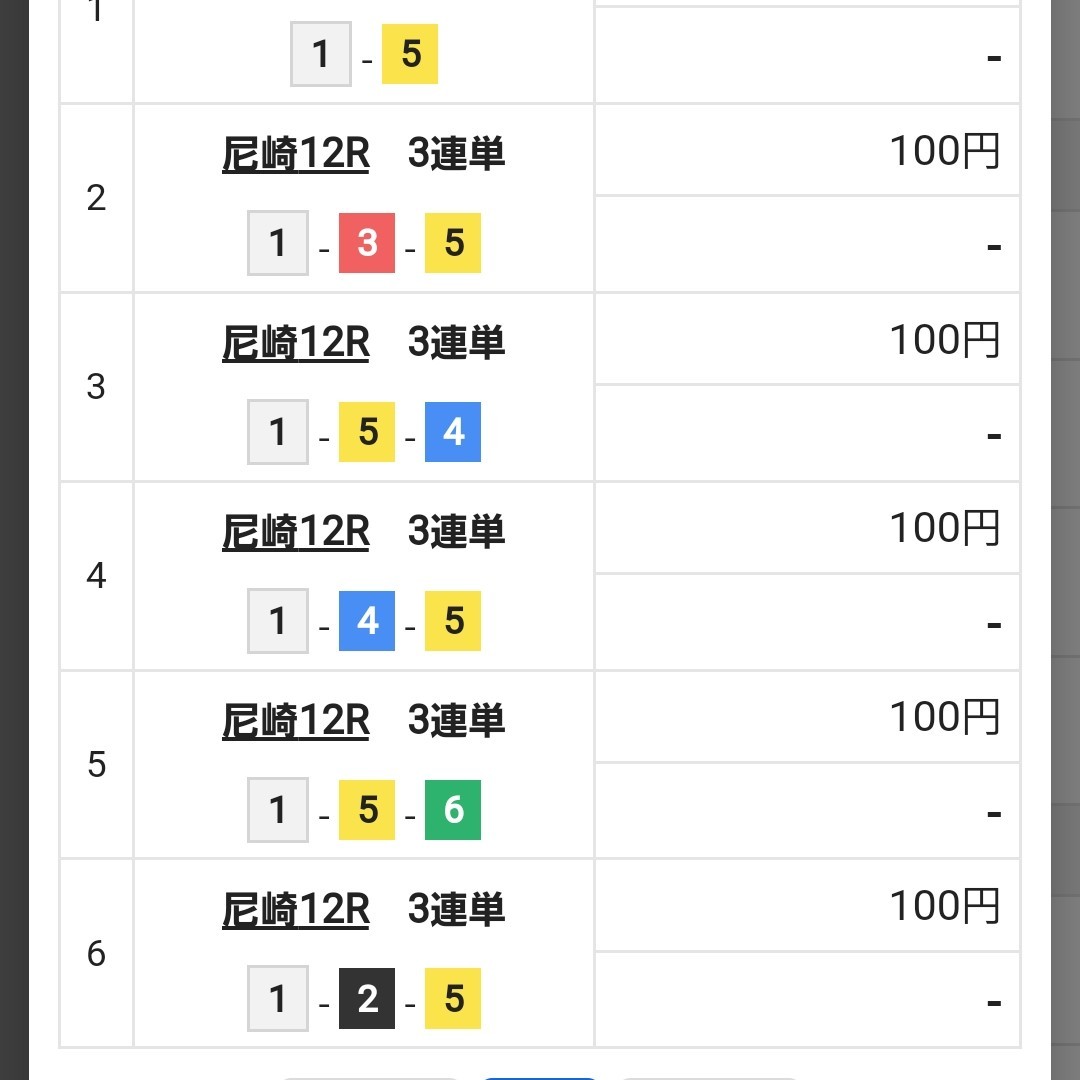Select the black boat number 2 badge
1080x1080 pixels.
367,999
